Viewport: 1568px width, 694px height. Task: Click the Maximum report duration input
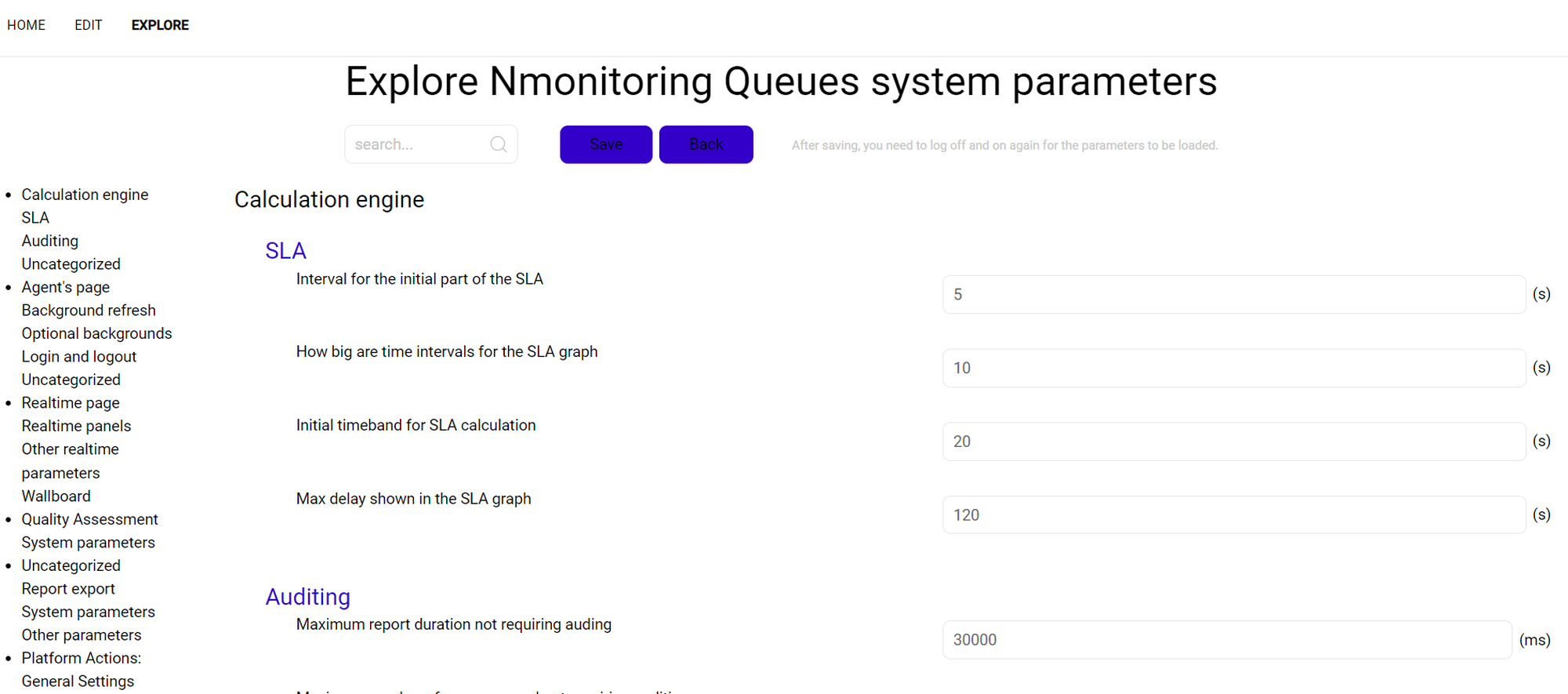click(x=1226, y=640)
